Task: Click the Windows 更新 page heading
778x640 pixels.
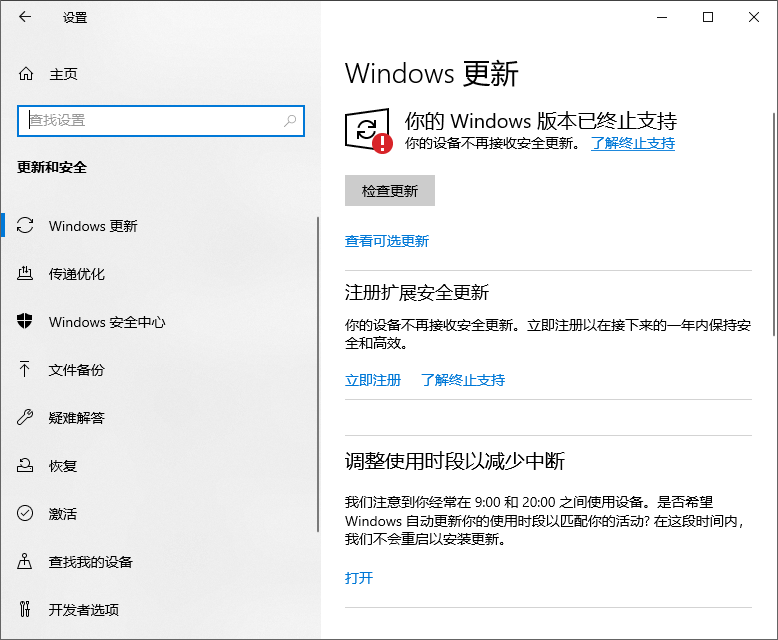Action: (432, 74)
